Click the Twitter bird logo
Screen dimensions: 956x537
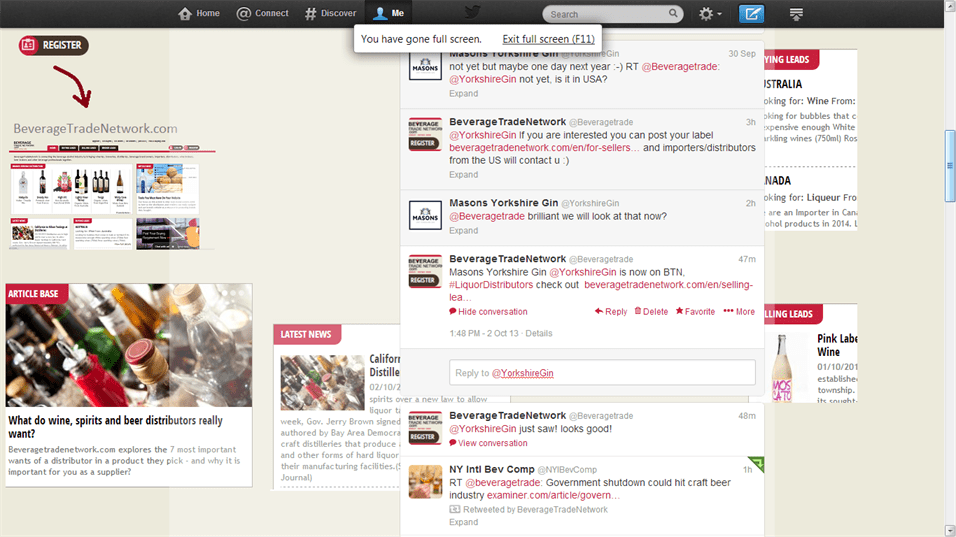click(473, 12)
